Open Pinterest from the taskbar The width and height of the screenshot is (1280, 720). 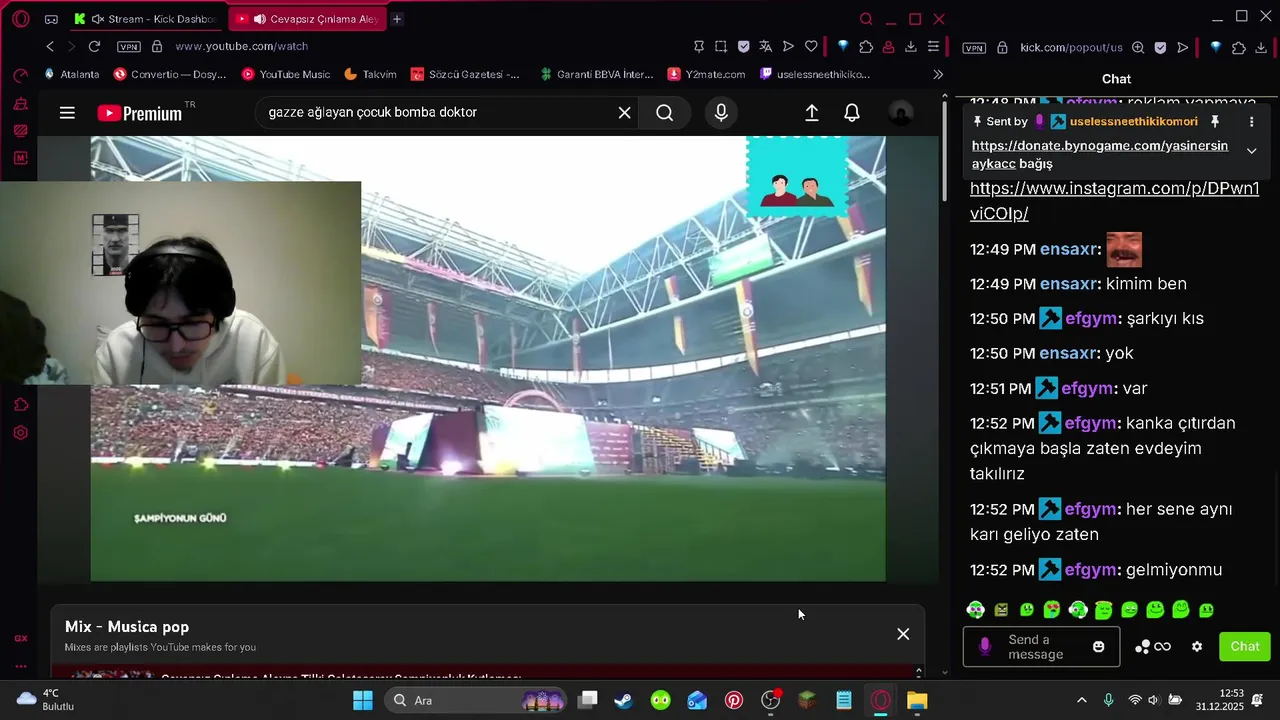click(734, 700)
